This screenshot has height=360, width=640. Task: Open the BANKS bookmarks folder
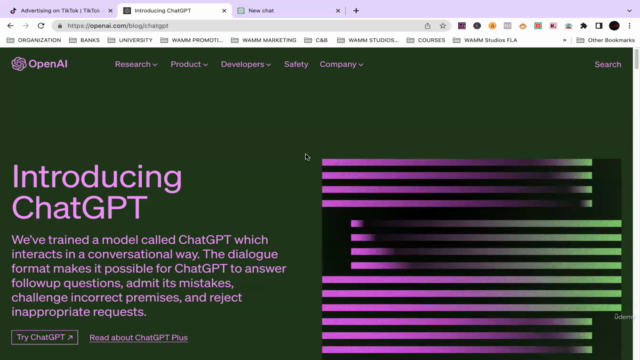pyautogui.click(x=84, y=40)
